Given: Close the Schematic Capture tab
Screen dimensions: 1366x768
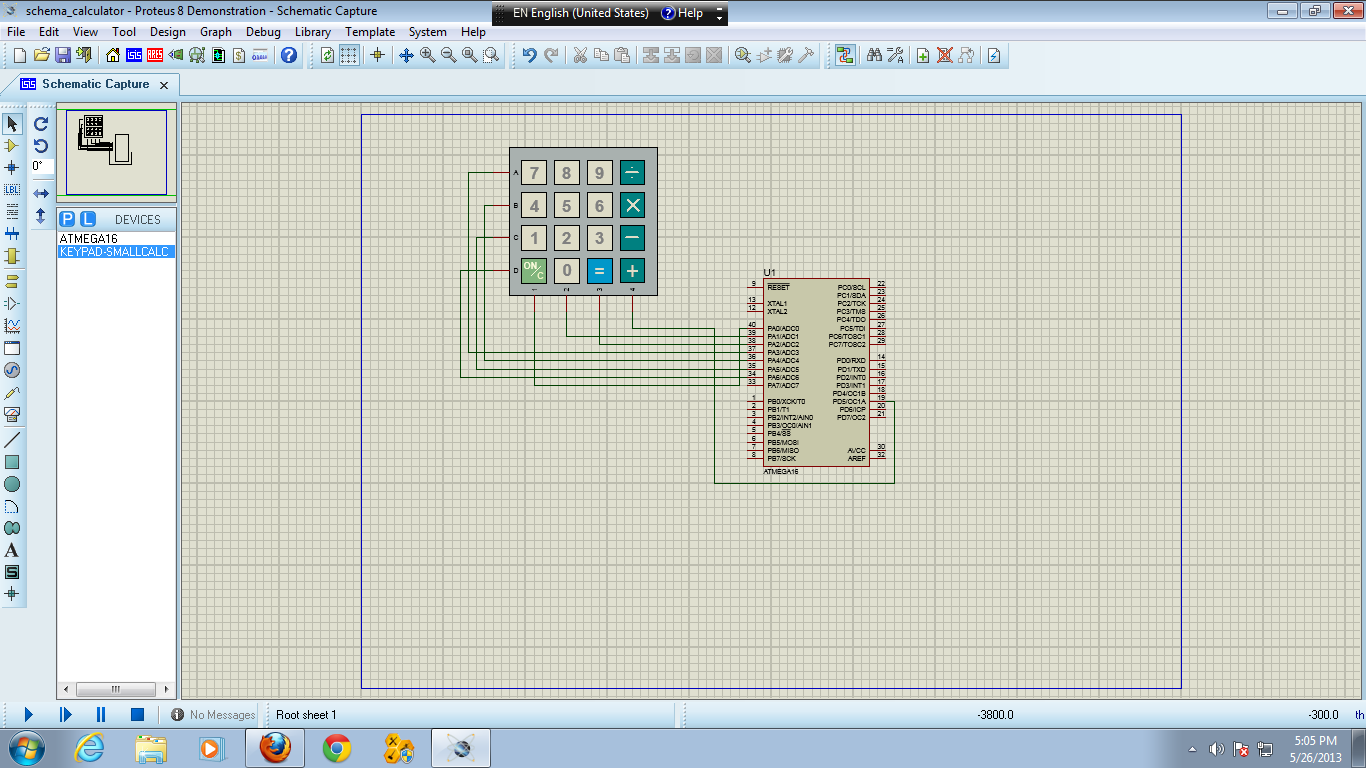Looking at the screenshot, I should pyautogui.click(x=165, y=85).
